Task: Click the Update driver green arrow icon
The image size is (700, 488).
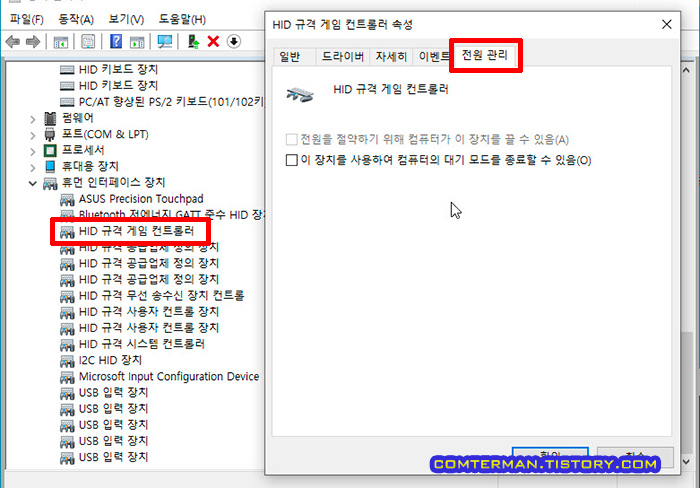Action: 193,42
